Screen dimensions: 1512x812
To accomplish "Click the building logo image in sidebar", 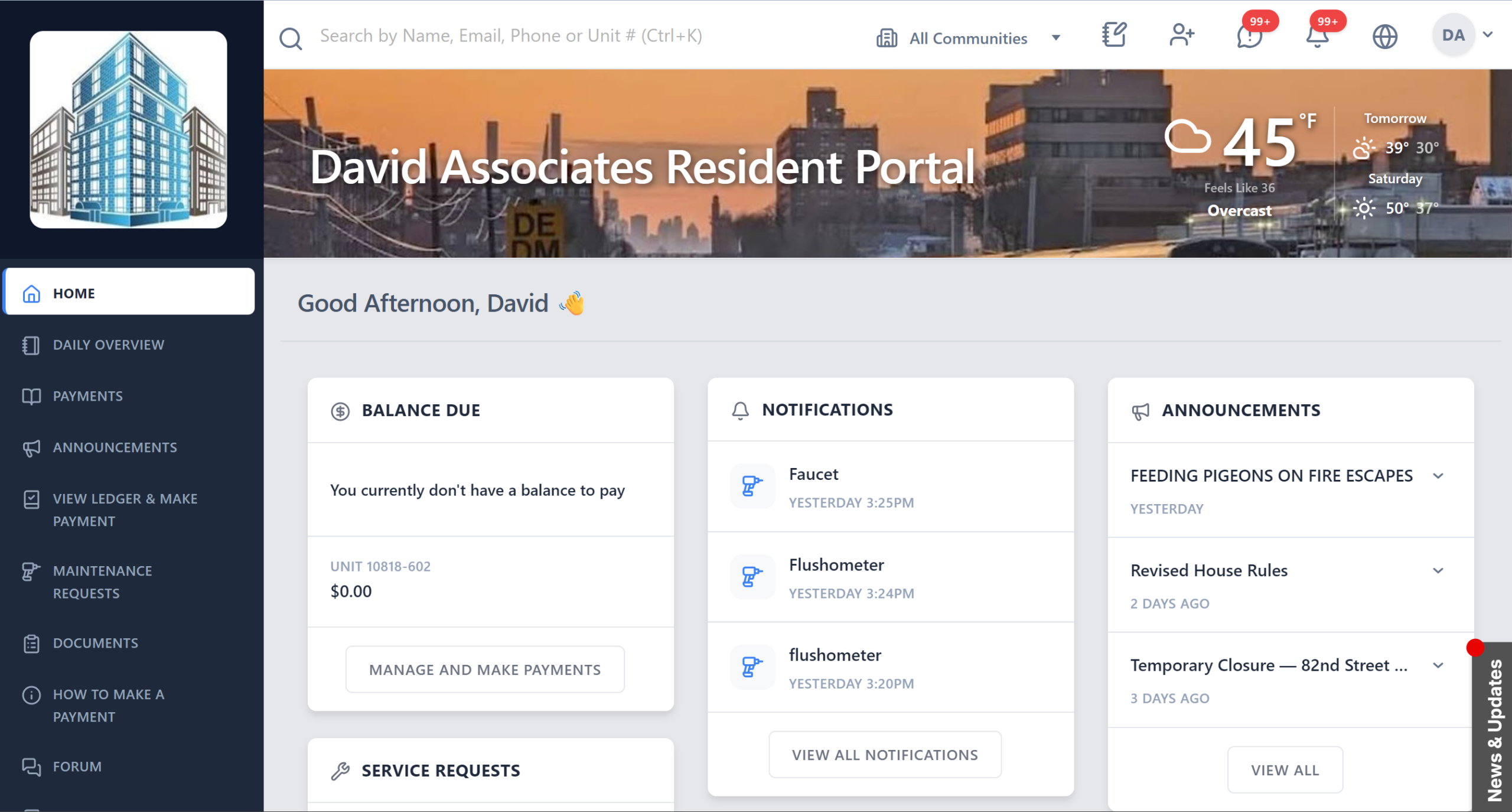I will (x=128, y=129).
